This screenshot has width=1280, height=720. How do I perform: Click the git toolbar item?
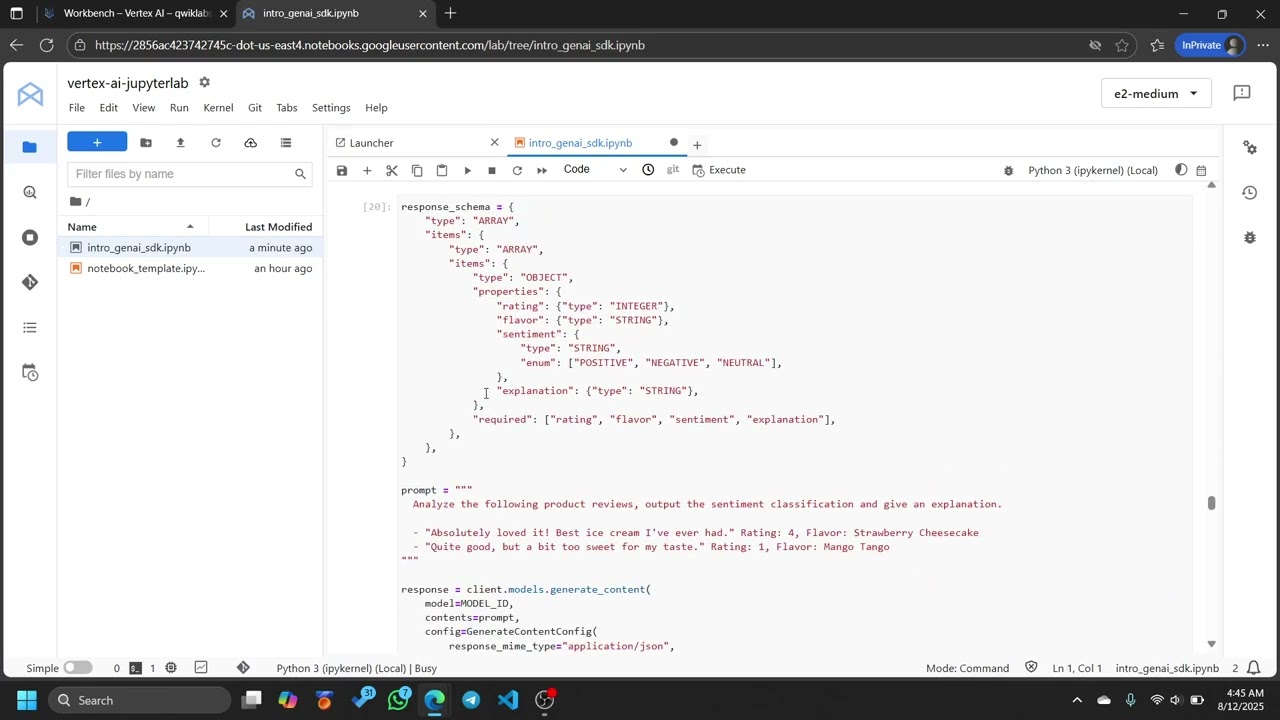673,170
